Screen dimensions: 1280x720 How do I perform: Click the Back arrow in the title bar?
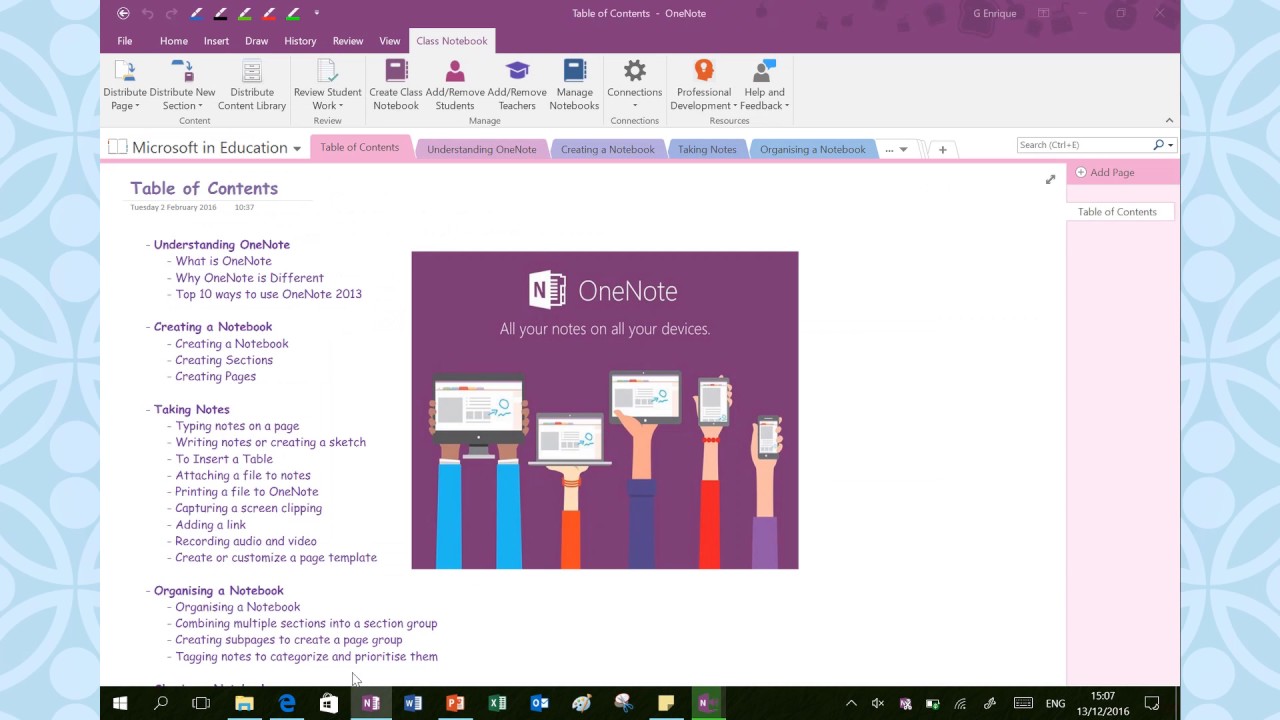pyautogui.click(x=123, y=13)
